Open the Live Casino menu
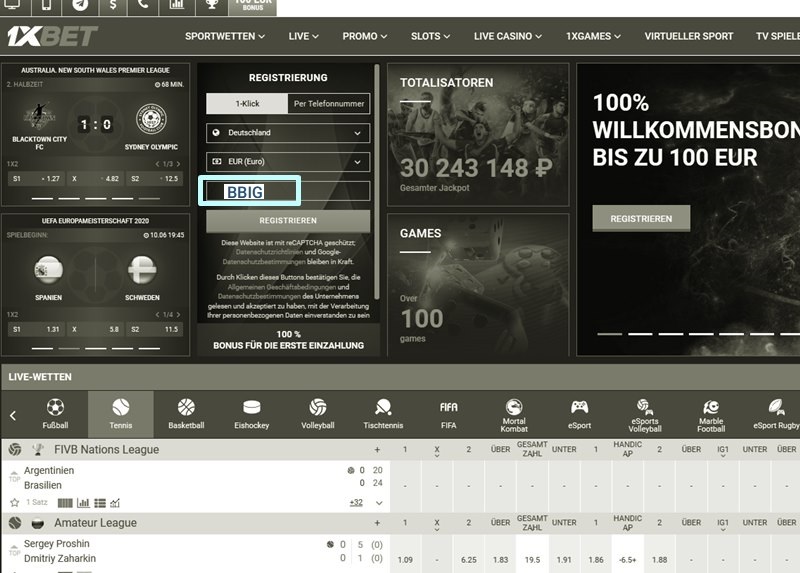 [508, 36]
